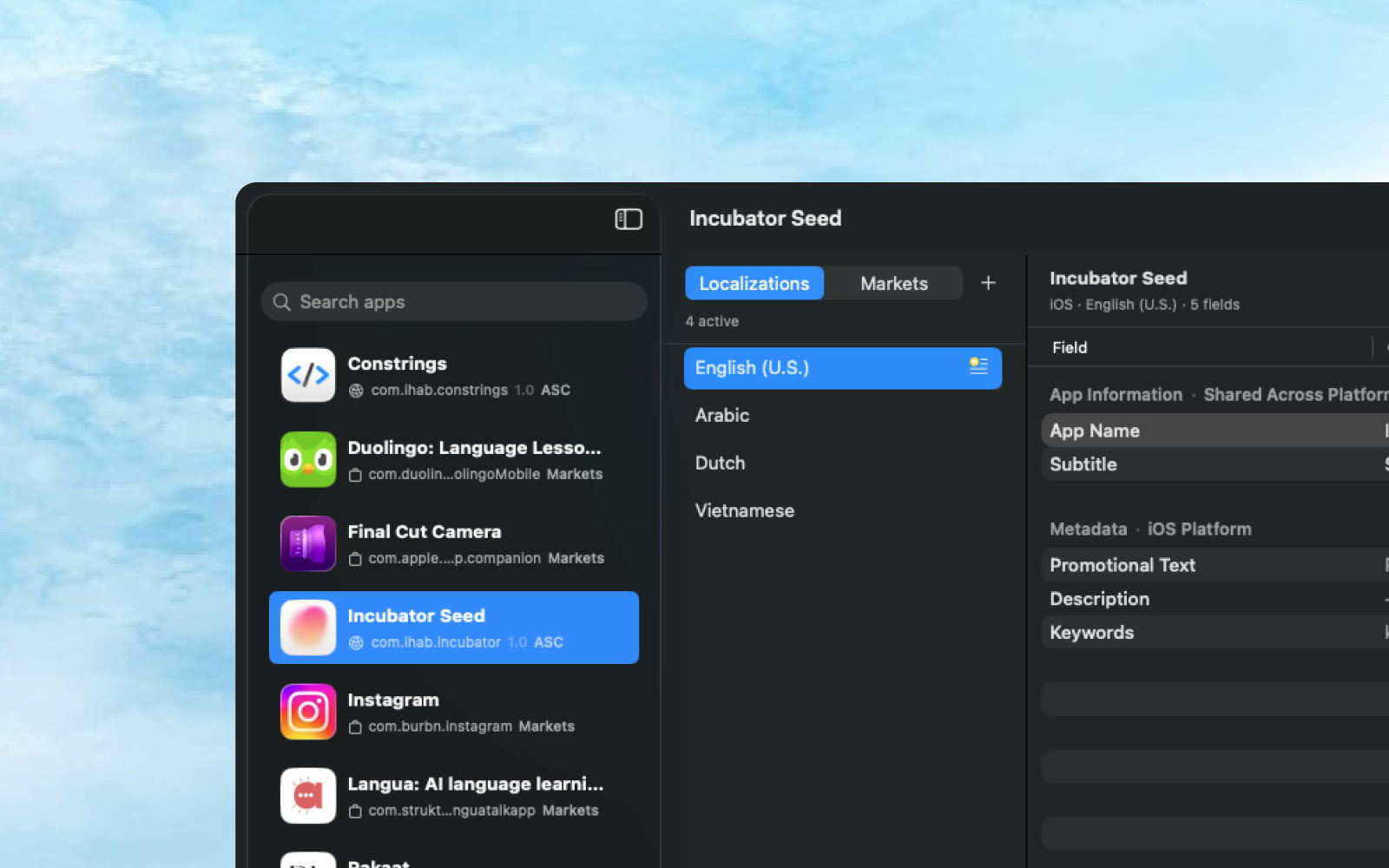
Task: Click the Langua chat bubble app icon
Action: pyautogui.click(x=308, y=796)
